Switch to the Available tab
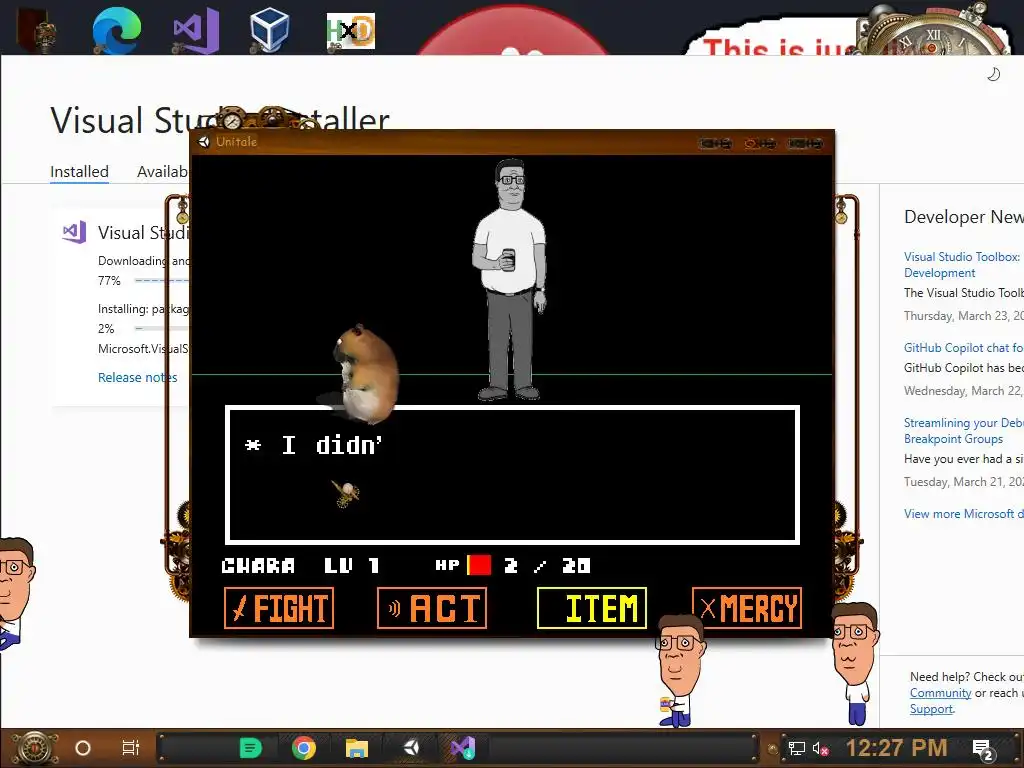 click(163, 172)
